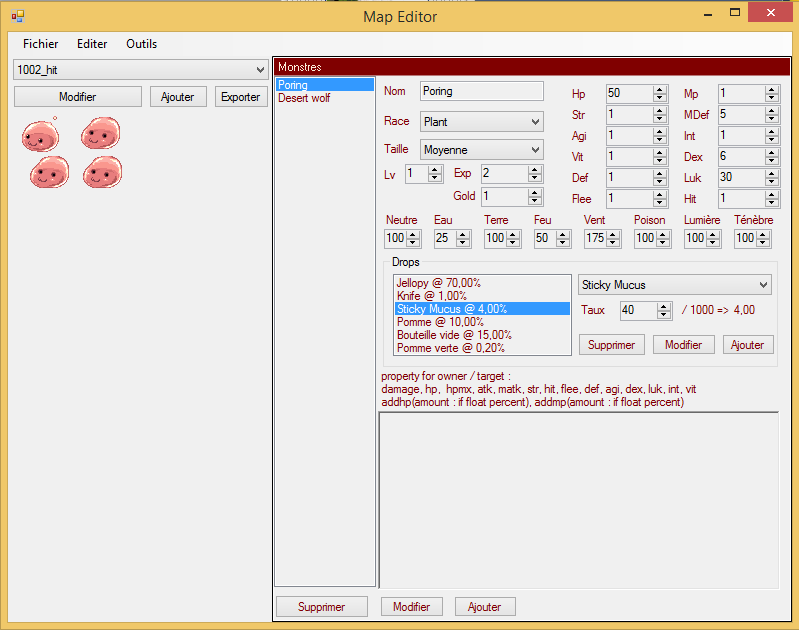Click Modifier in the Drops group
Screen dimensions: 799x630
point(683,345)
